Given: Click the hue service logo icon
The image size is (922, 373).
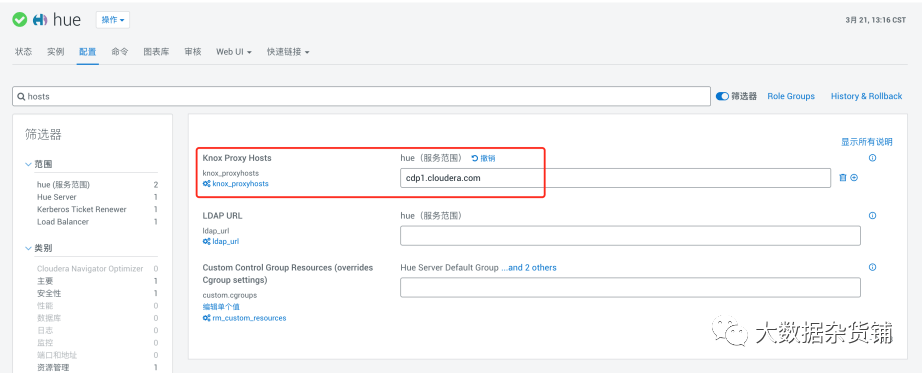Looking at the screenshot, I should [40, 19].
